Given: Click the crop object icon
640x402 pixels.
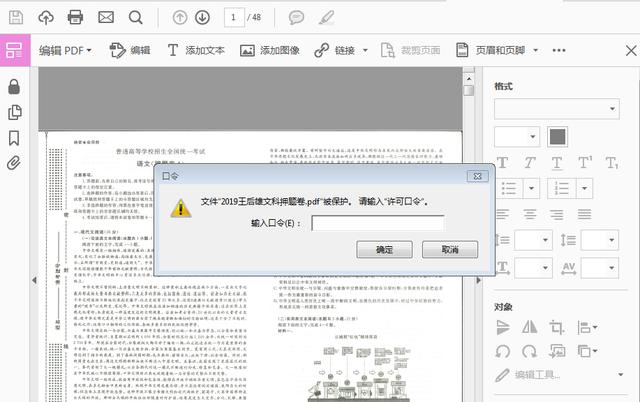Looking at the screenshot, I should pyautogui.click(x=557, y=327).
